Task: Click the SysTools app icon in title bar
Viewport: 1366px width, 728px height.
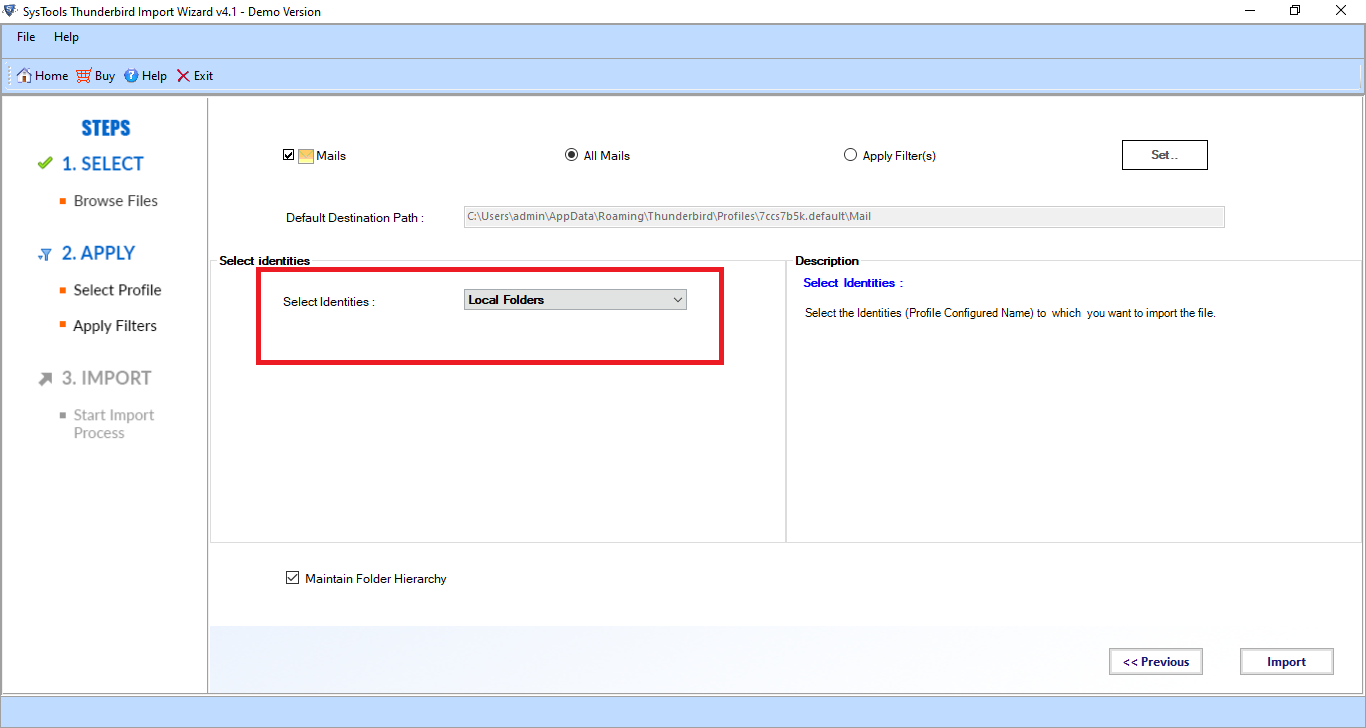Action: (9, 11)
